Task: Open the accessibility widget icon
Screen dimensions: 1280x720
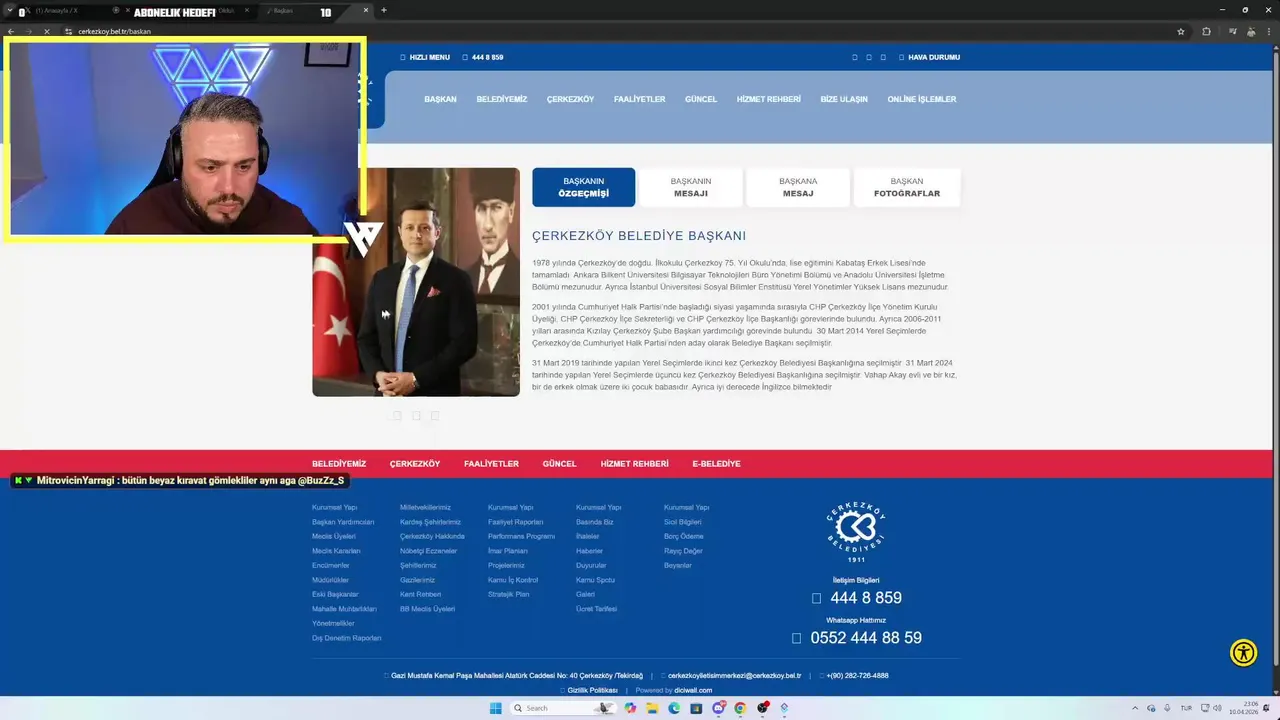Action: point(1243,653)
